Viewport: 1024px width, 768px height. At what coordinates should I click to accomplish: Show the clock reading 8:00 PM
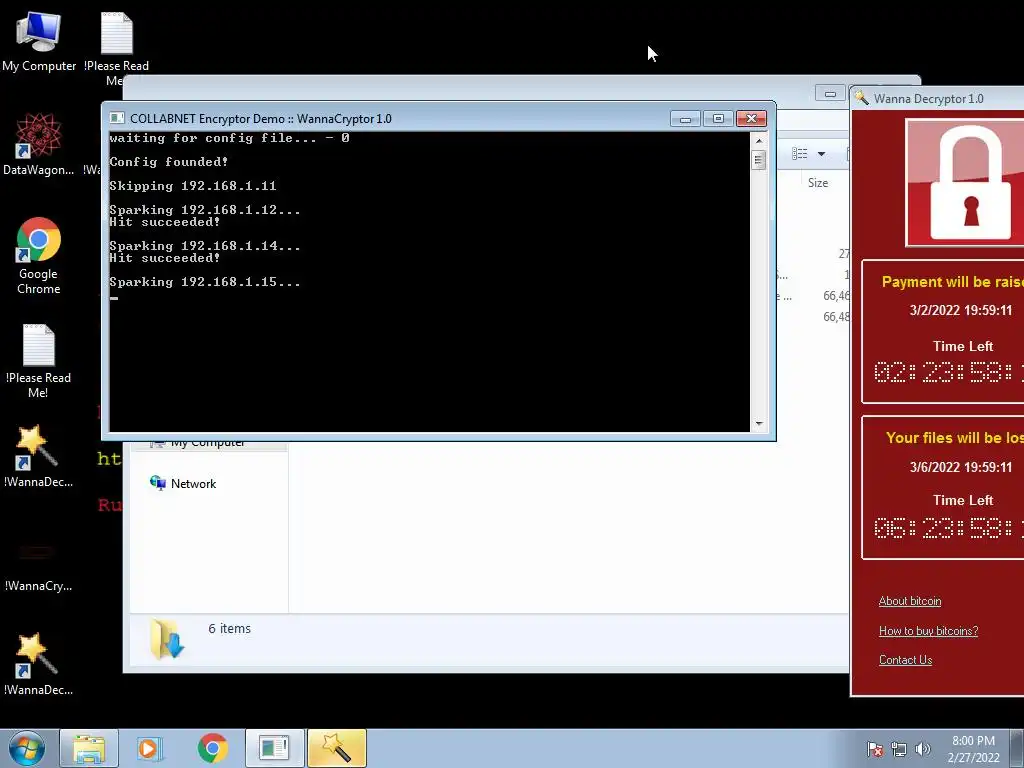973,741
